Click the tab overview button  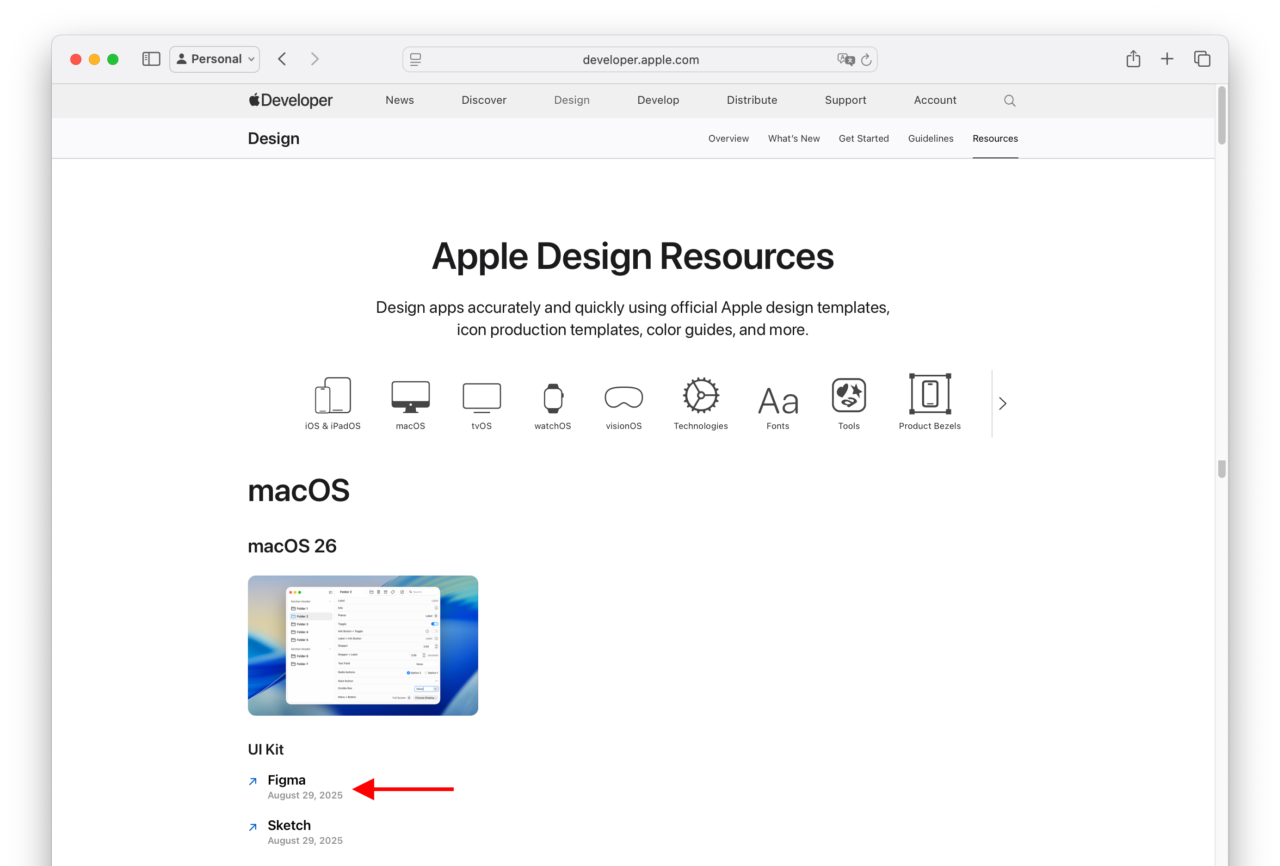pyautogui.click(x=1202, y=58)
